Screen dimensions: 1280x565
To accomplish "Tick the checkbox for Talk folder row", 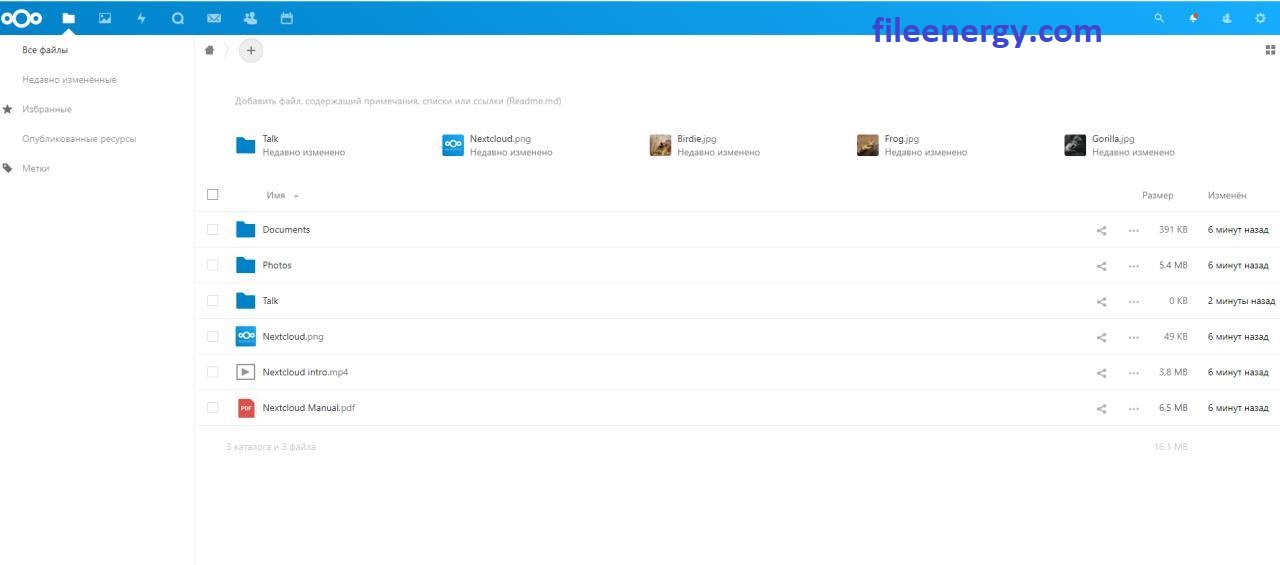I will click(212, 300).
